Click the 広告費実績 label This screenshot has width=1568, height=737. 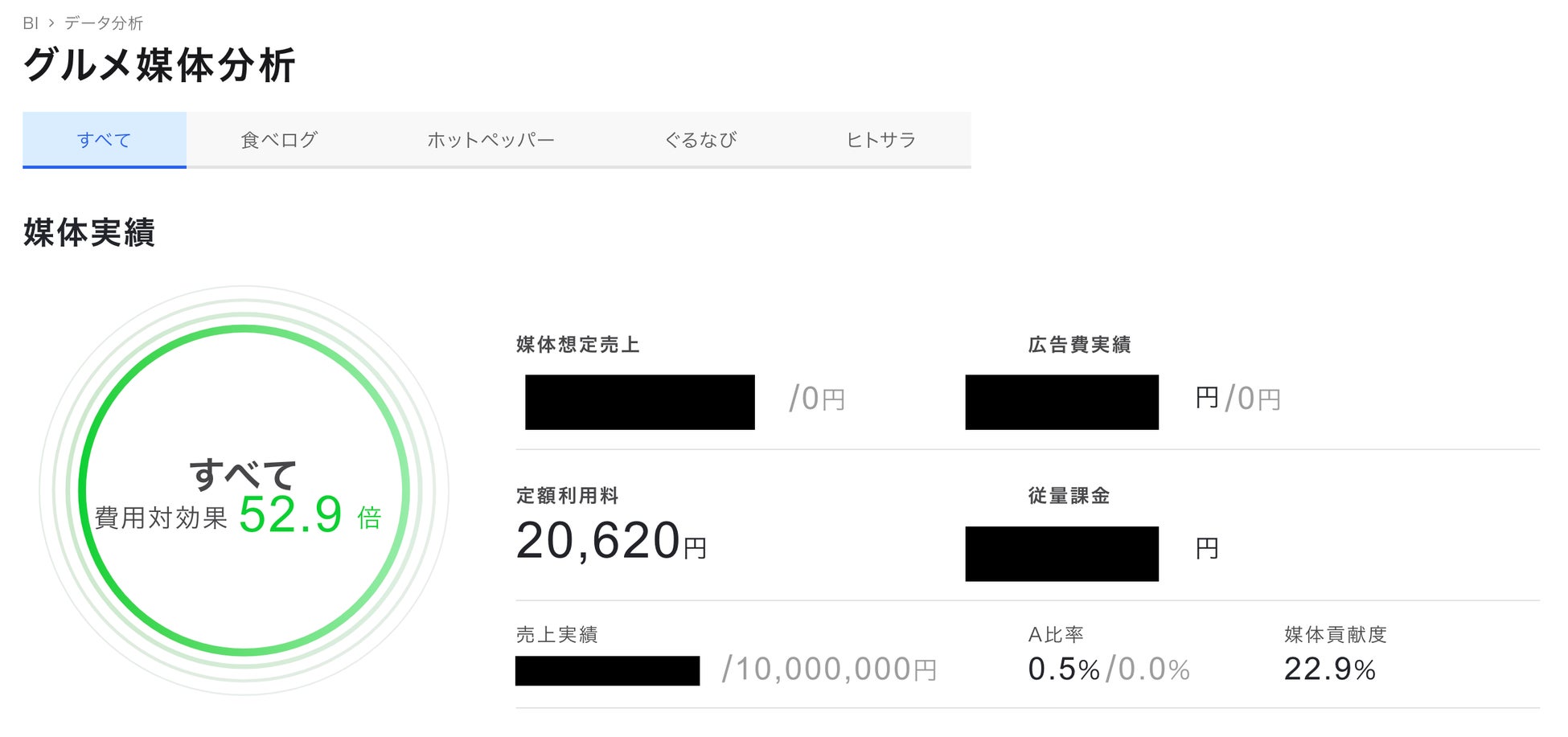(x=1079, y=345)
